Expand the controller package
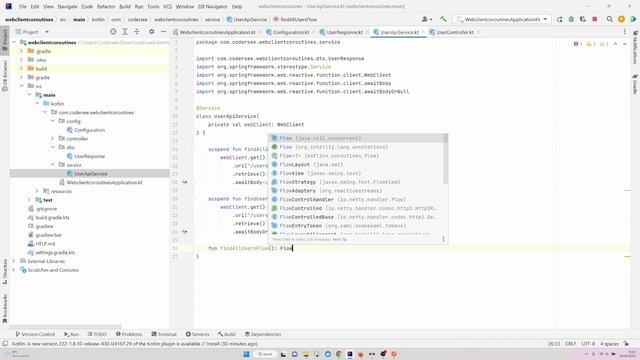 pyautogui.click(x=53, y=138)
